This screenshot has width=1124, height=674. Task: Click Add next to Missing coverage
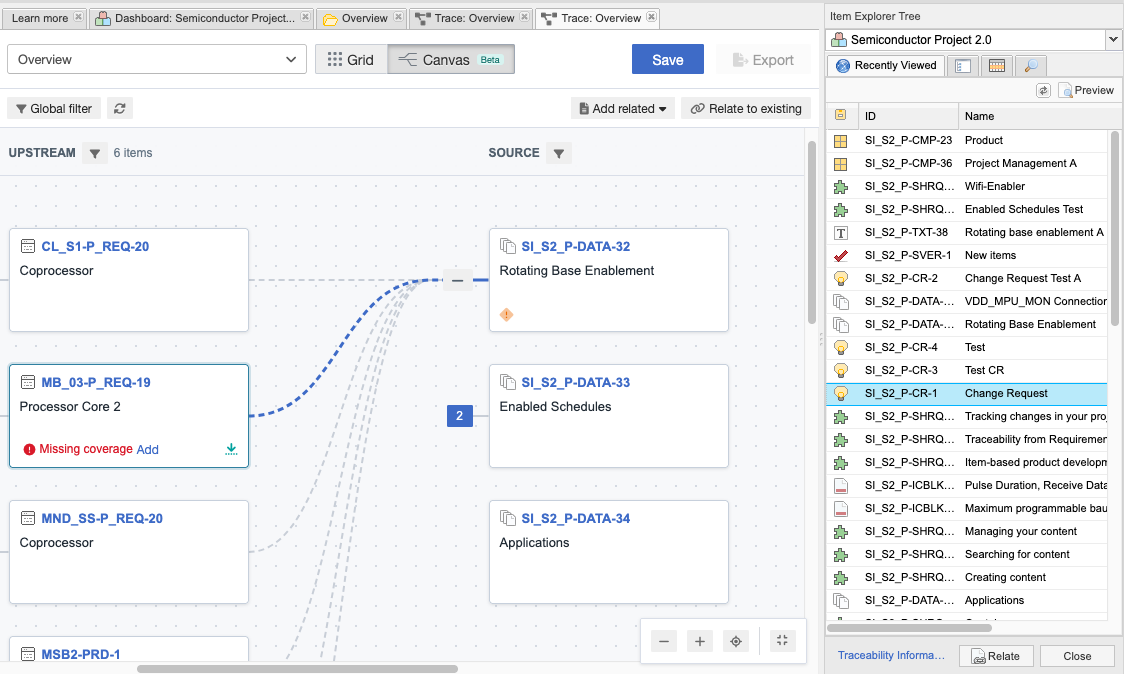[148, 450]
